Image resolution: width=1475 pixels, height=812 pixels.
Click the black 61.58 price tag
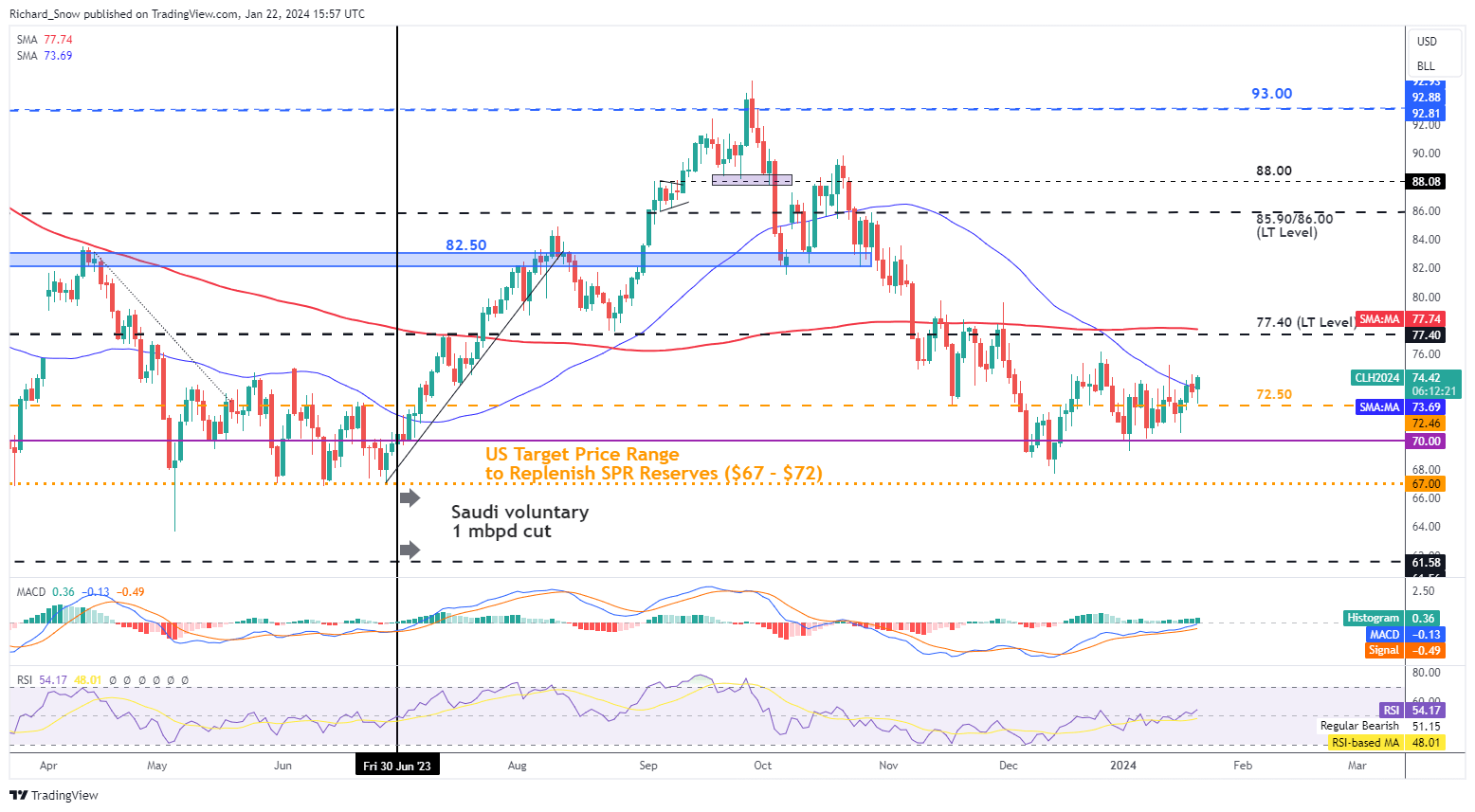click(x=1426, y=562)
